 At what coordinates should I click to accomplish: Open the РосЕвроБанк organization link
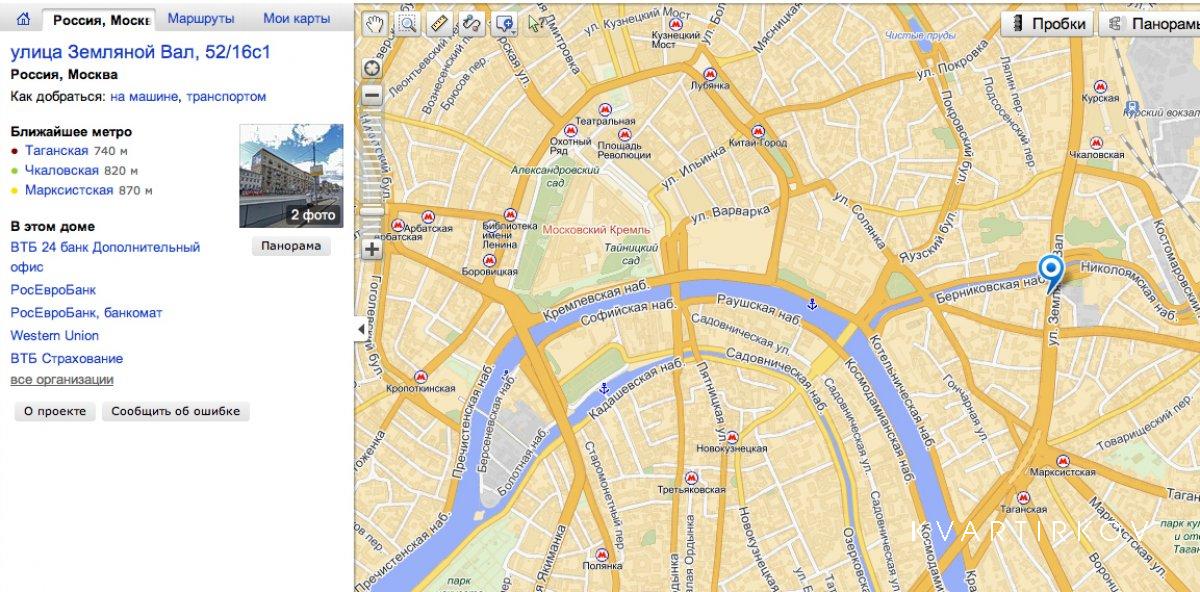53,290
